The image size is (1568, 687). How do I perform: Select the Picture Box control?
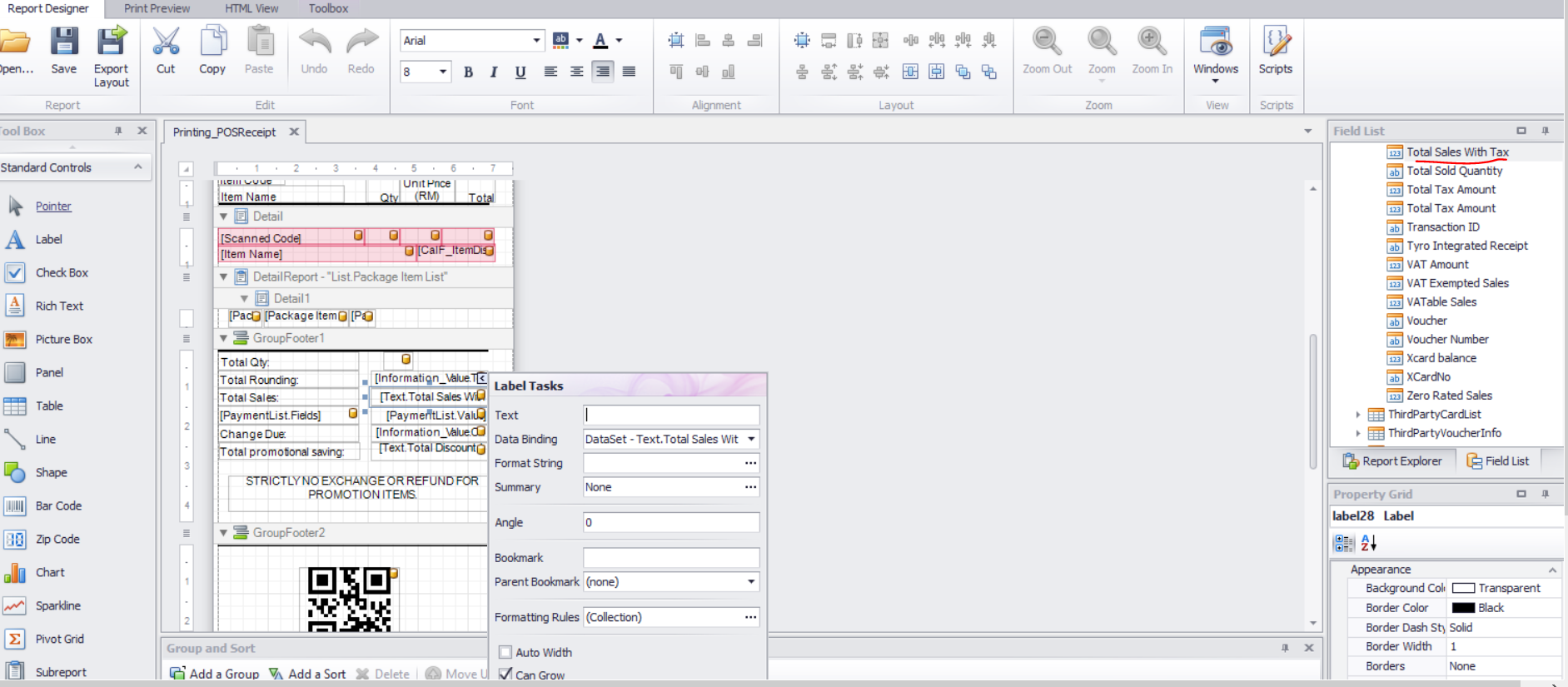coord(63,340)
